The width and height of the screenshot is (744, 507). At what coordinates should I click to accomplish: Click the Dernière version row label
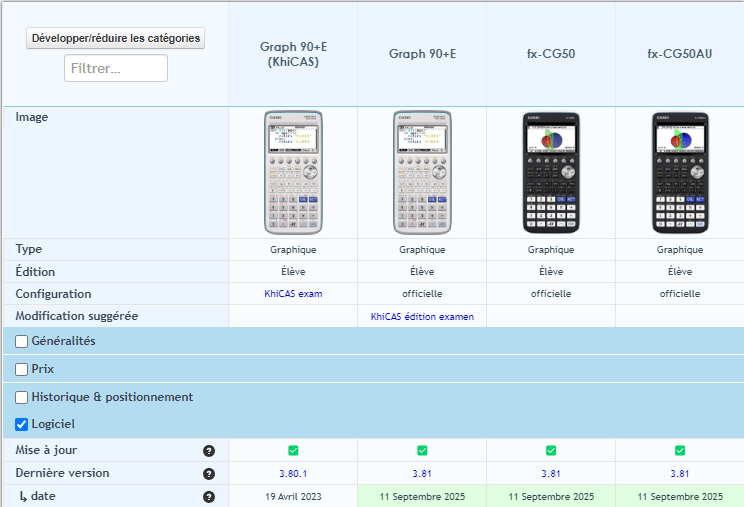click(x=62, y=473)
